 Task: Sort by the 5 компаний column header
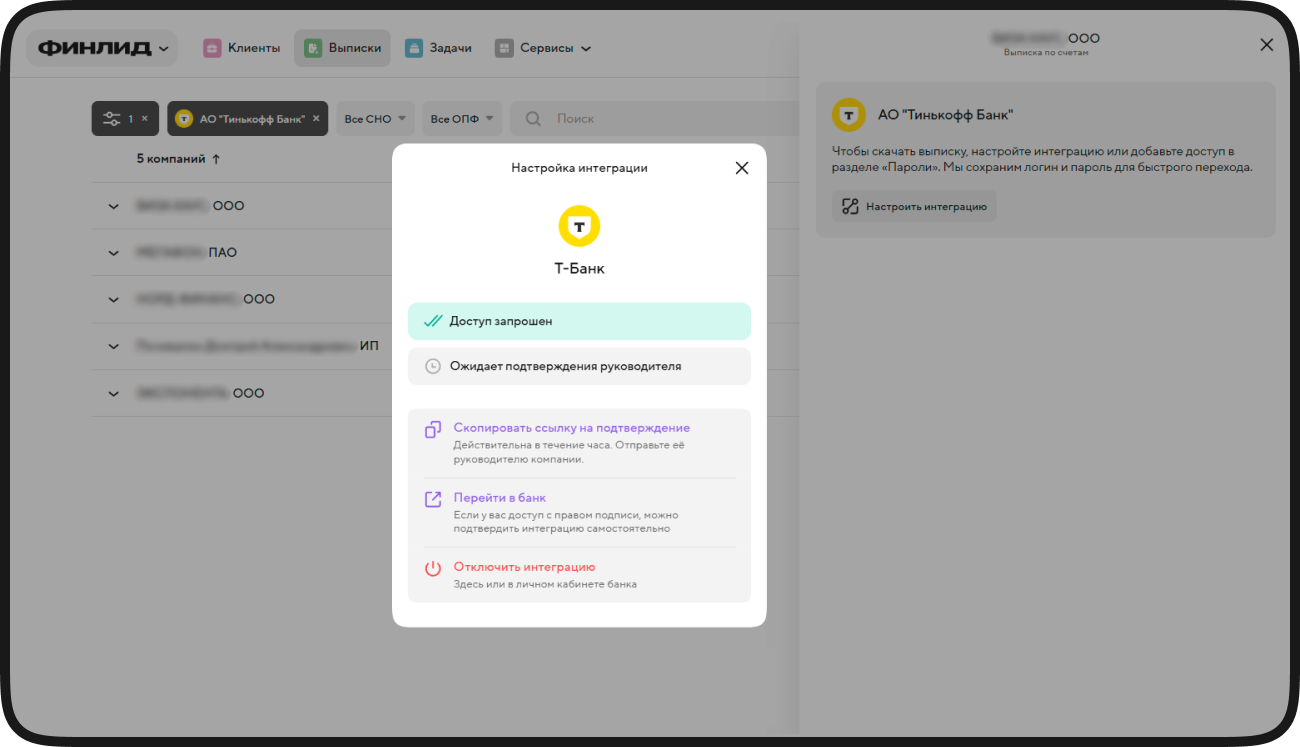click(x=178, y=159)
